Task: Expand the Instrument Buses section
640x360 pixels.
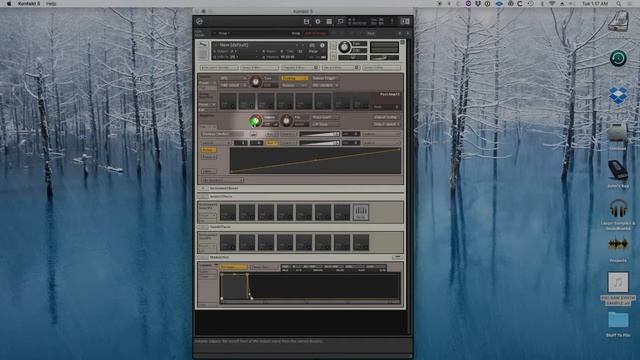Action: point(202,189)
